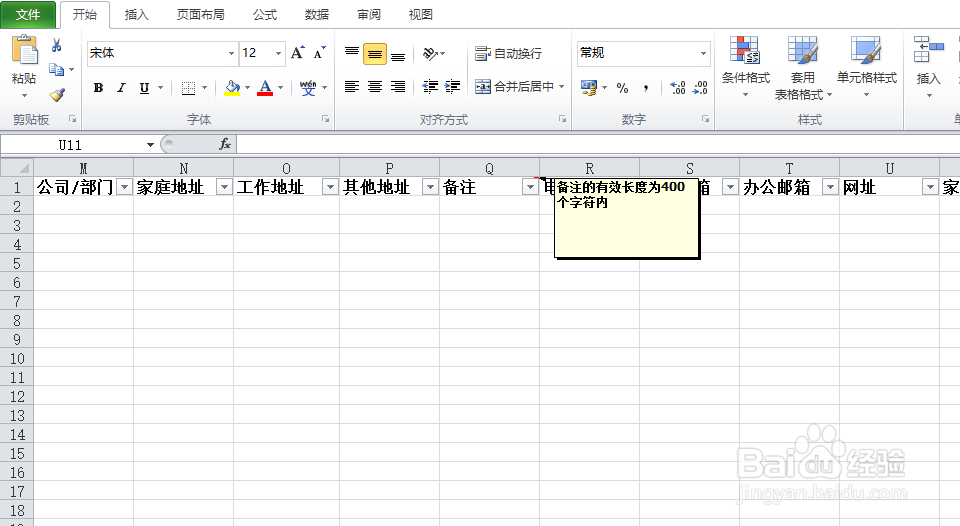Open filter dropdown for 网址
960x526 pixels.
point(930,187)
